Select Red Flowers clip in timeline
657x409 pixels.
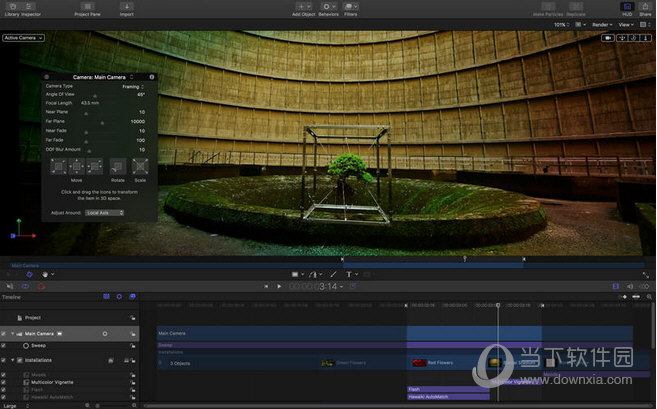click(x=448, y=362)
